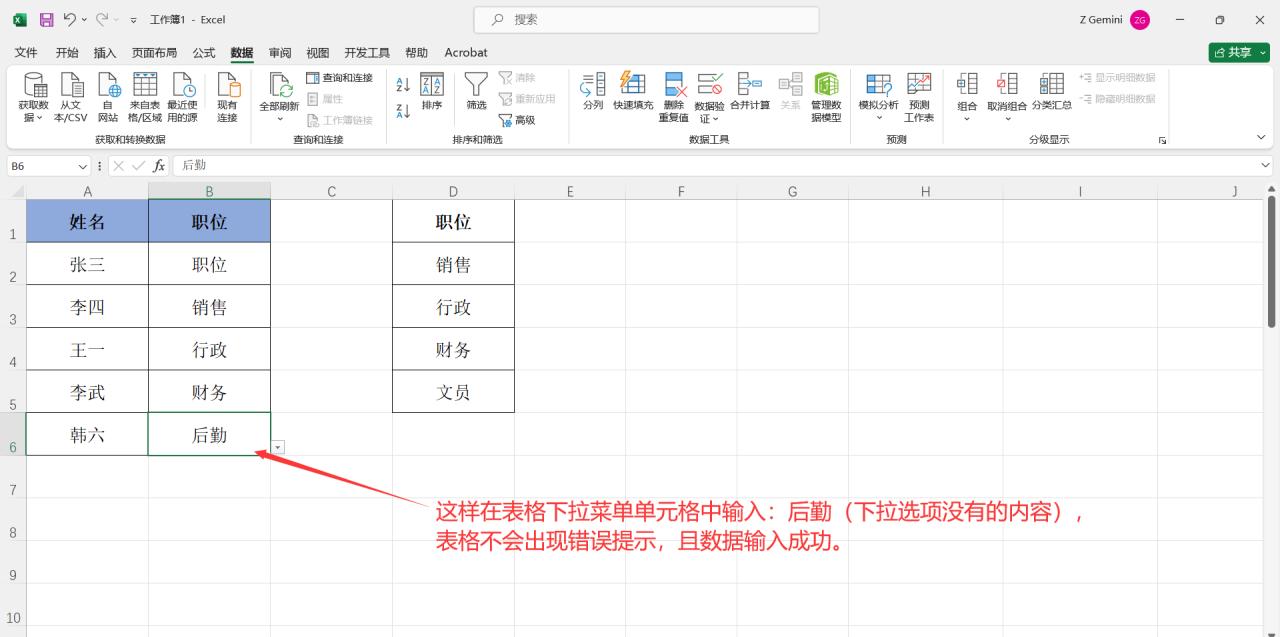Sort descending with the Z-A icon
Screen dimensions: 1280x637
coord(404,110)
